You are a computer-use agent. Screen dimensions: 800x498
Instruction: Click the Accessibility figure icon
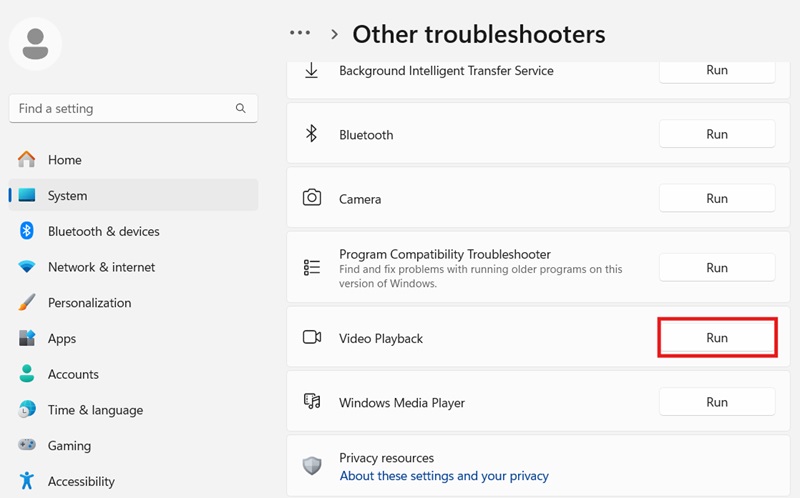point(27,481)
